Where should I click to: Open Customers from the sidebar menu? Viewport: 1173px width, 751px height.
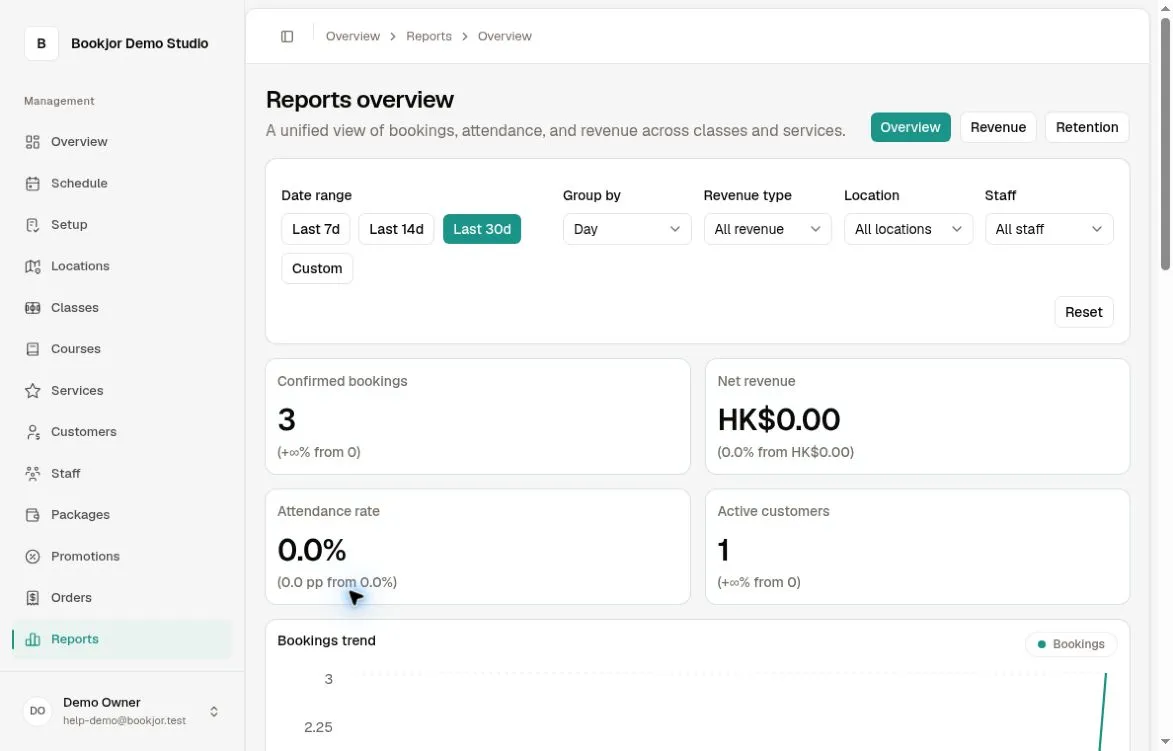pos(121,432)
